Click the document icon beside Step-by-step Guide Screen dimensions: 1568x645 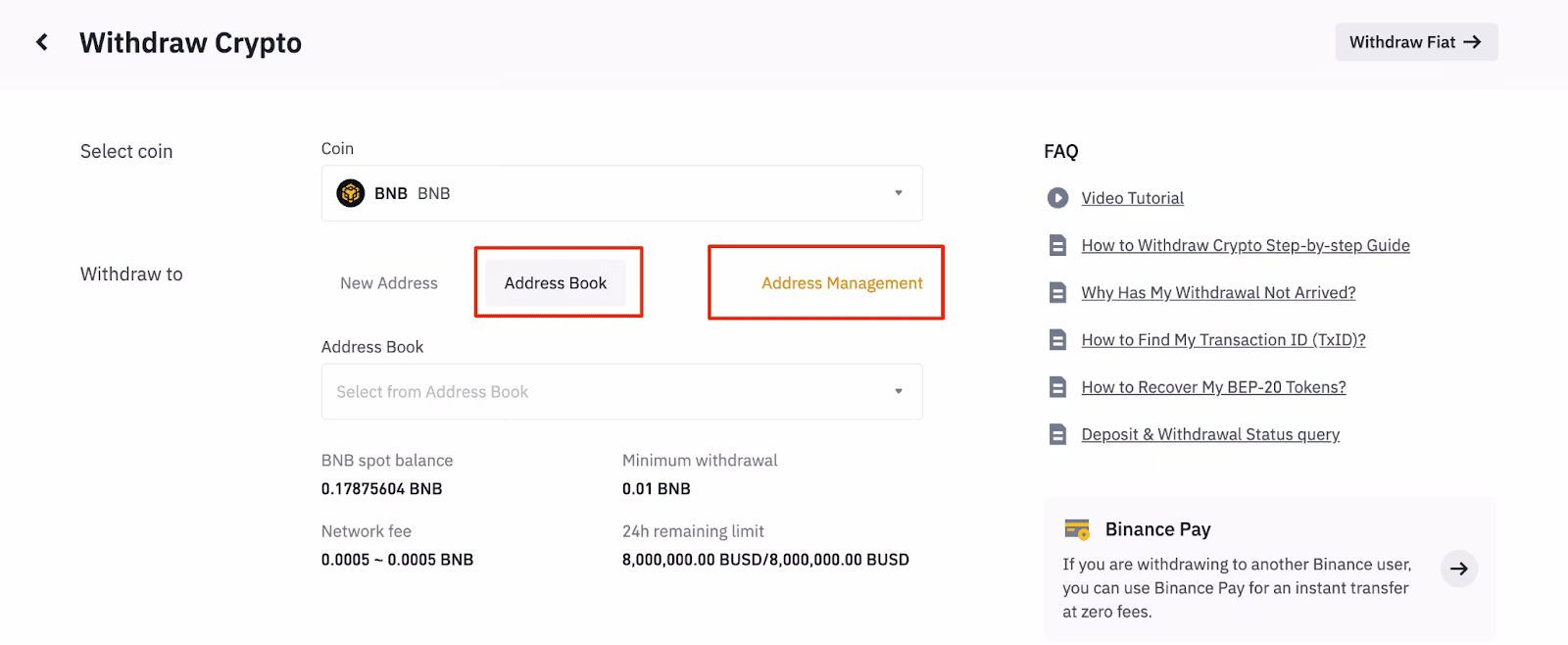pyautogui.click(x=1057, y=245)
